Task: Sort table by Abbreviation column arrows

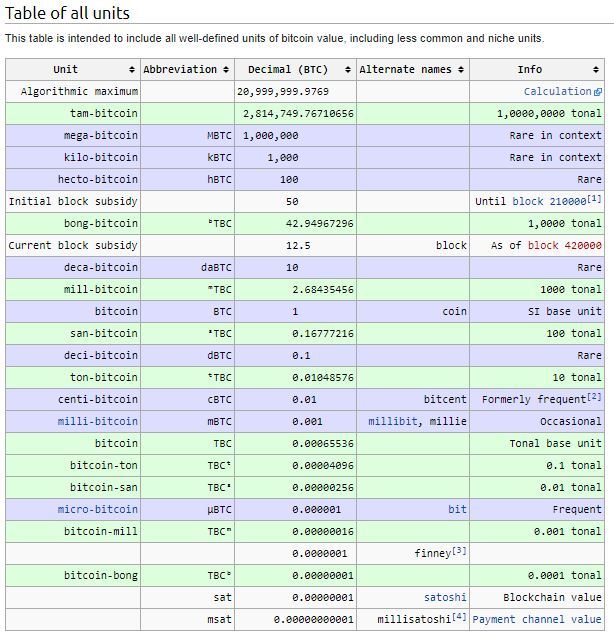Action: (226, 69)
